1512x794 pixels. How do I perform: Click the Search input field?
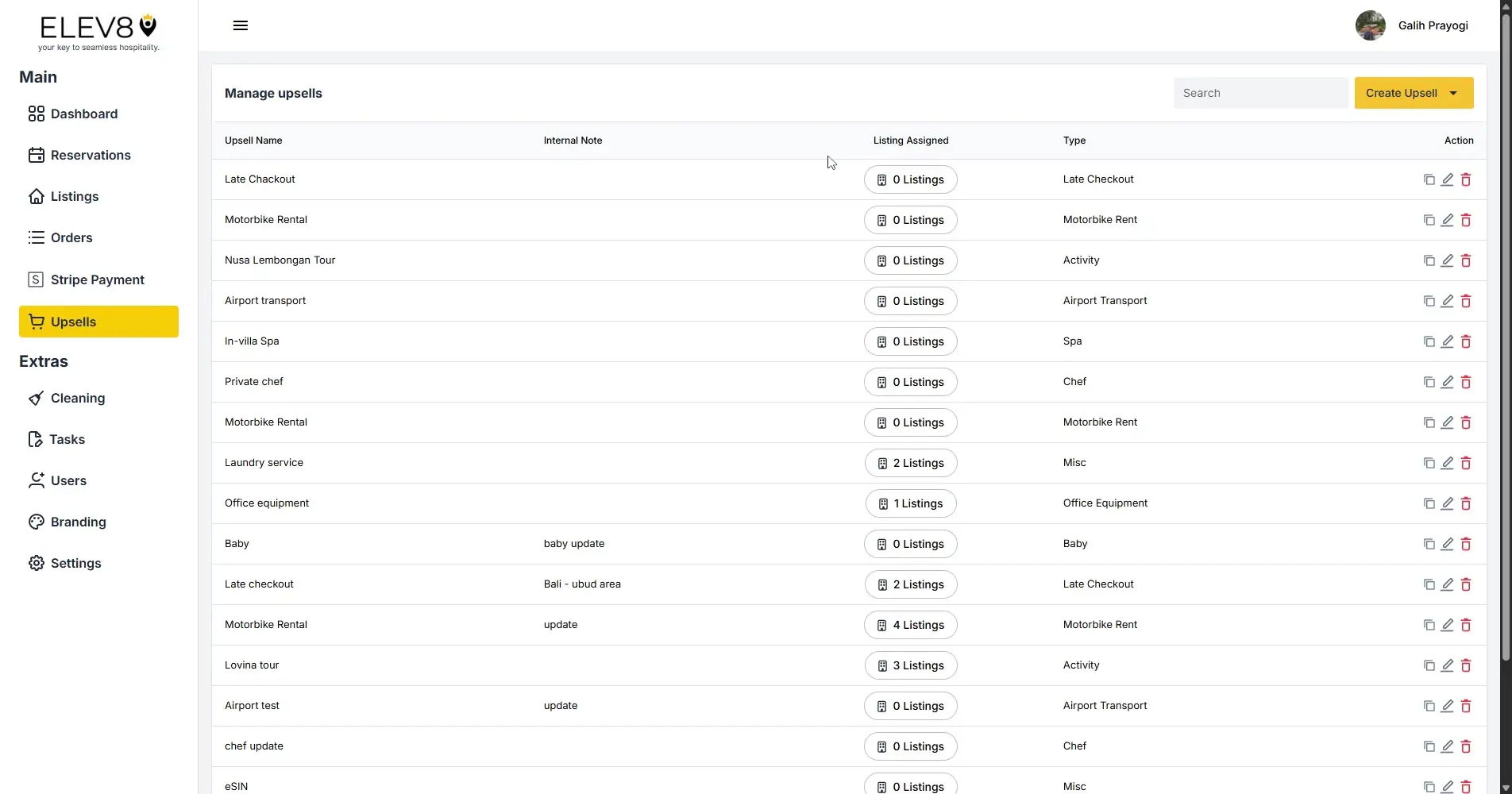point(1259,93)
